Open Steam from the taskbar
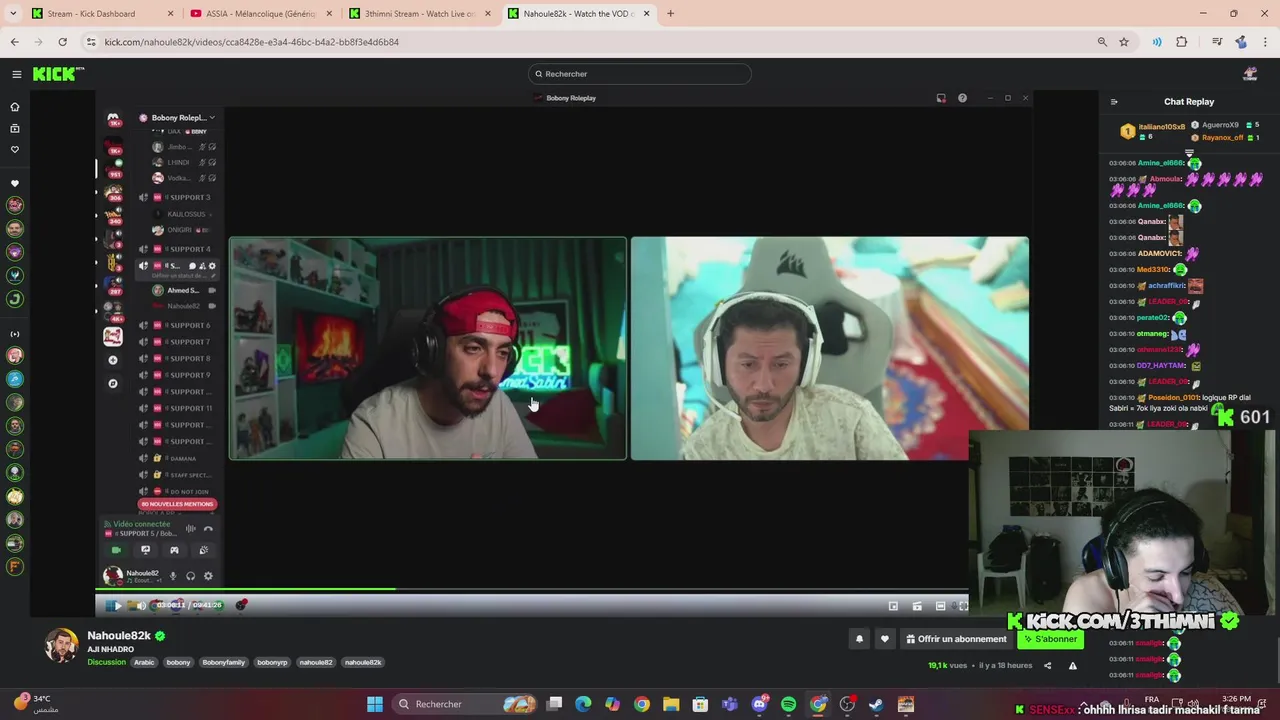This screenshot has width=1280, height=720. point(876,704)
